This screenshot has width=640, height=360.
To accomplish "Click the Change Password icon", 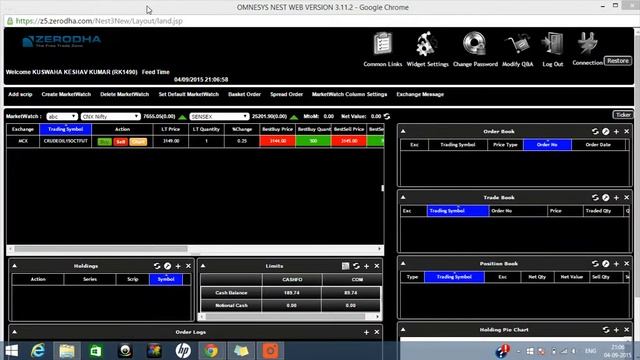I will pos(474,44).
